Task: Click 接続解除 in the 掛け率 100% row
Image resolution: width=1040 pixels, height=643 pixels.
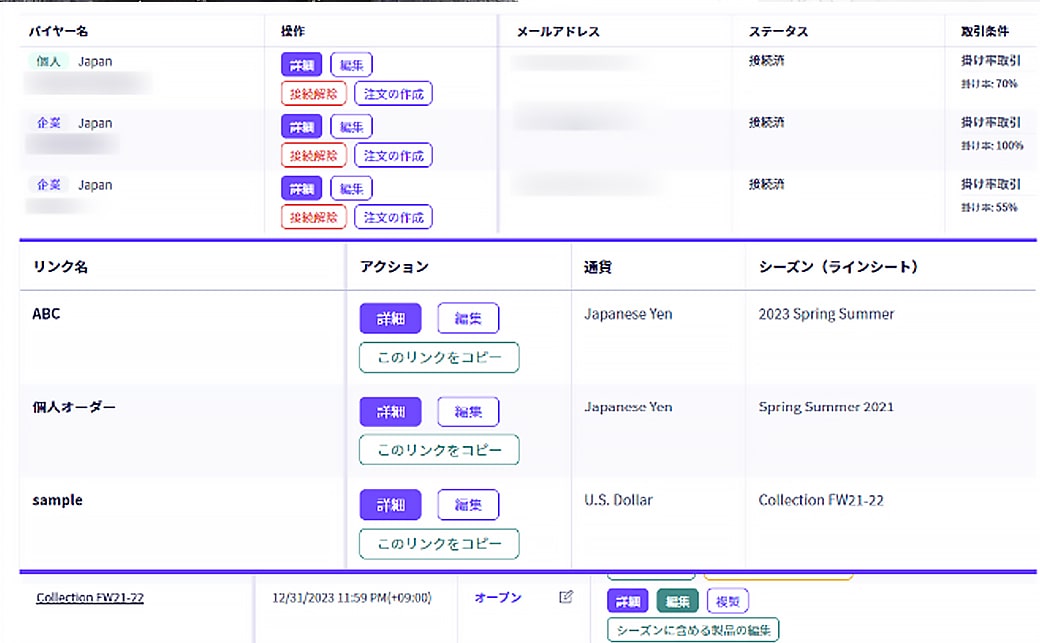Action: pos(314,155)
